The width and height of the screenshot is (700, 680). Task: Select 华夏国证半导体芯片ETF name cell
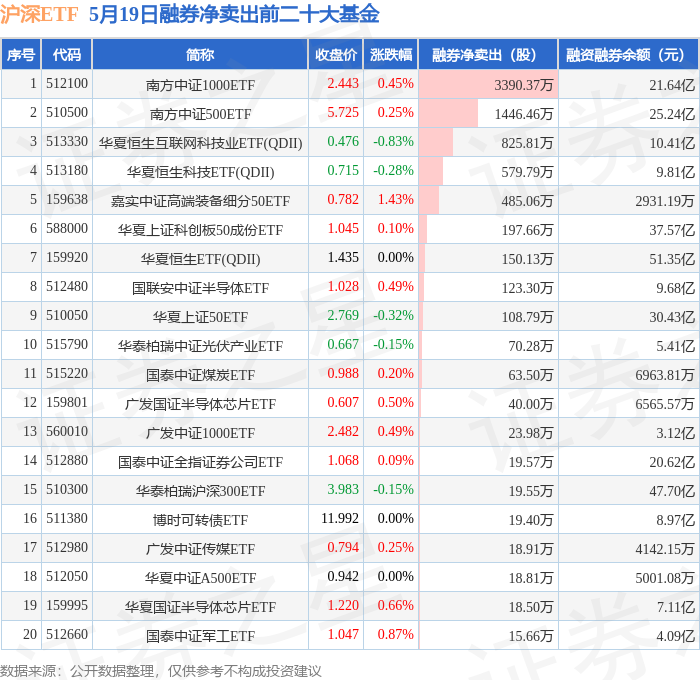(200, 607)
